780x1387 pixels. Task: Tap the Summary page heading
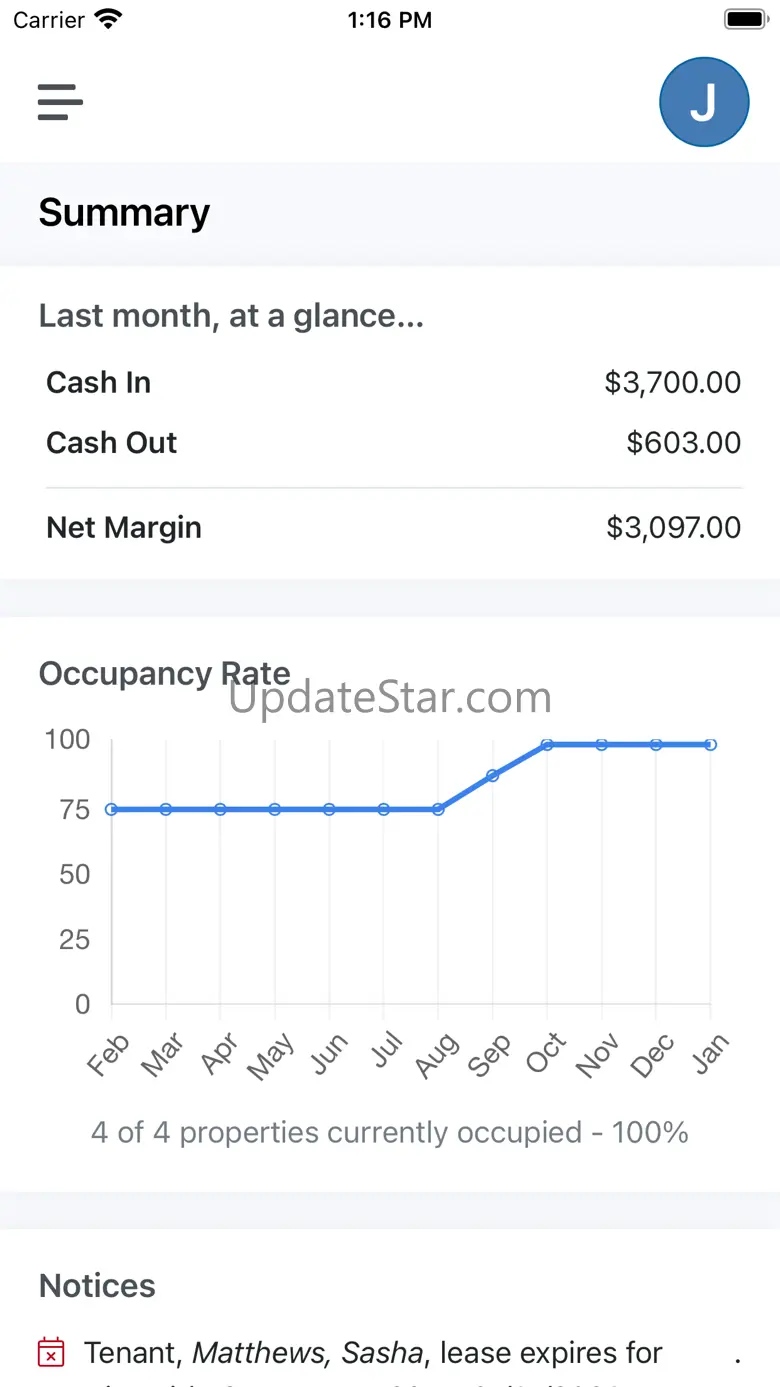coord(124,213)
